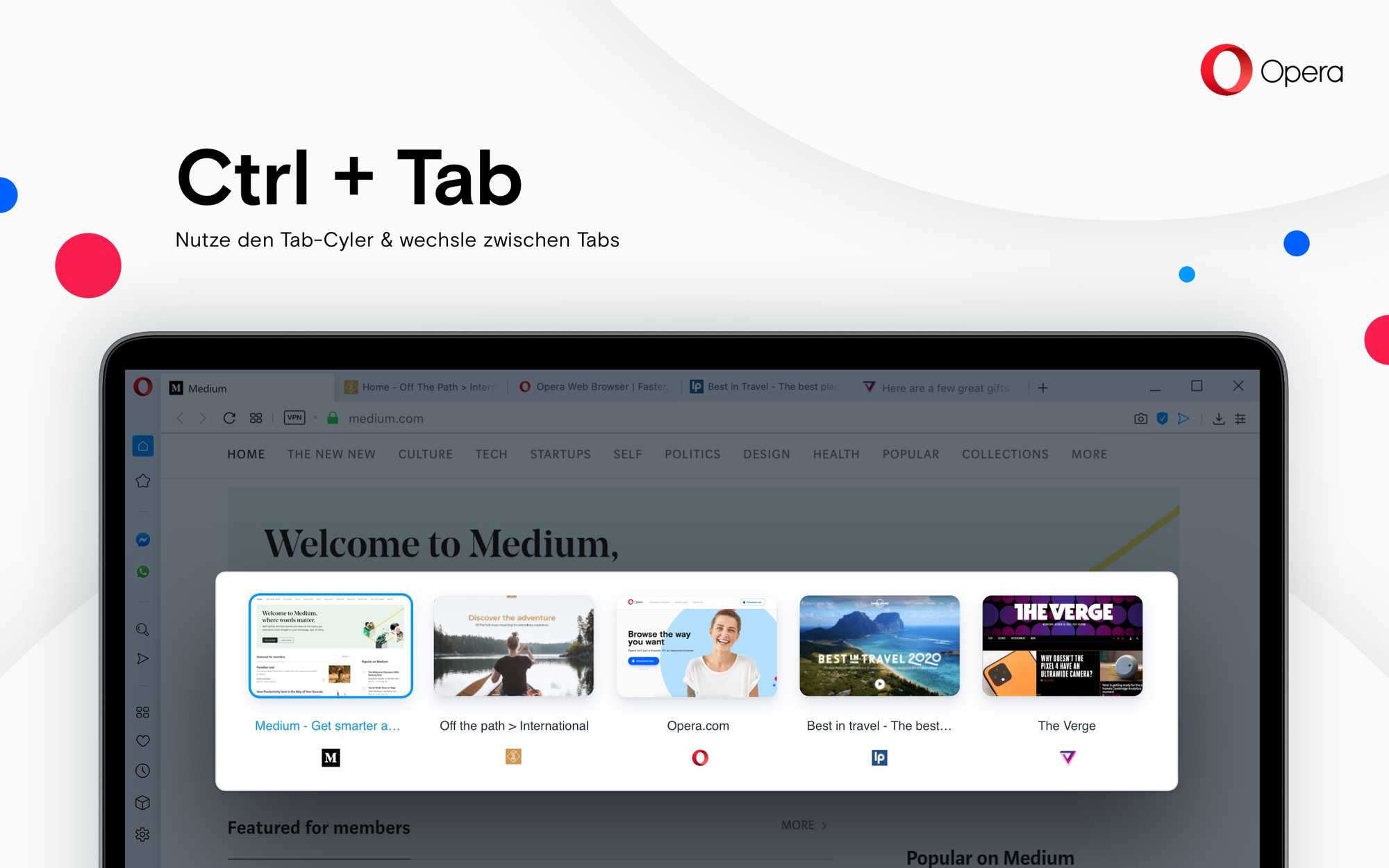Open HOME in Medium navigation
The height and width of the screenshot is (868, 1389).
click(x=246, y=454)
